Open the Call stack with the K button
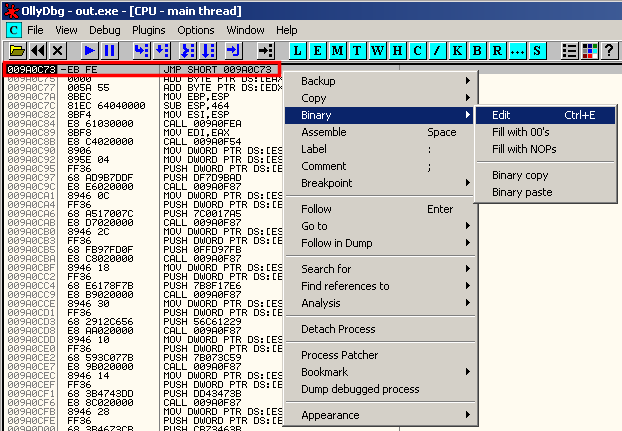The width and height of the screenshot is (622, 431). click(x=458, y=50)
